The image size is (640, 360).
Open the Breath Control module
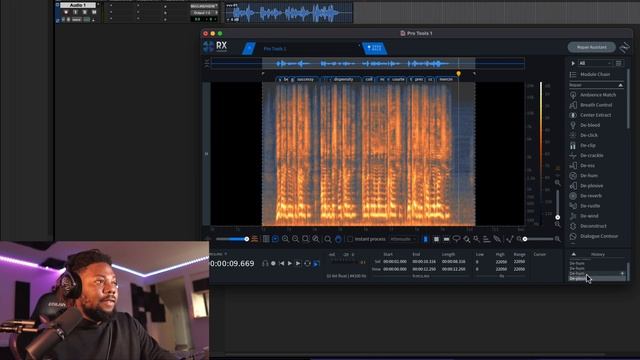tap(596, 105)
